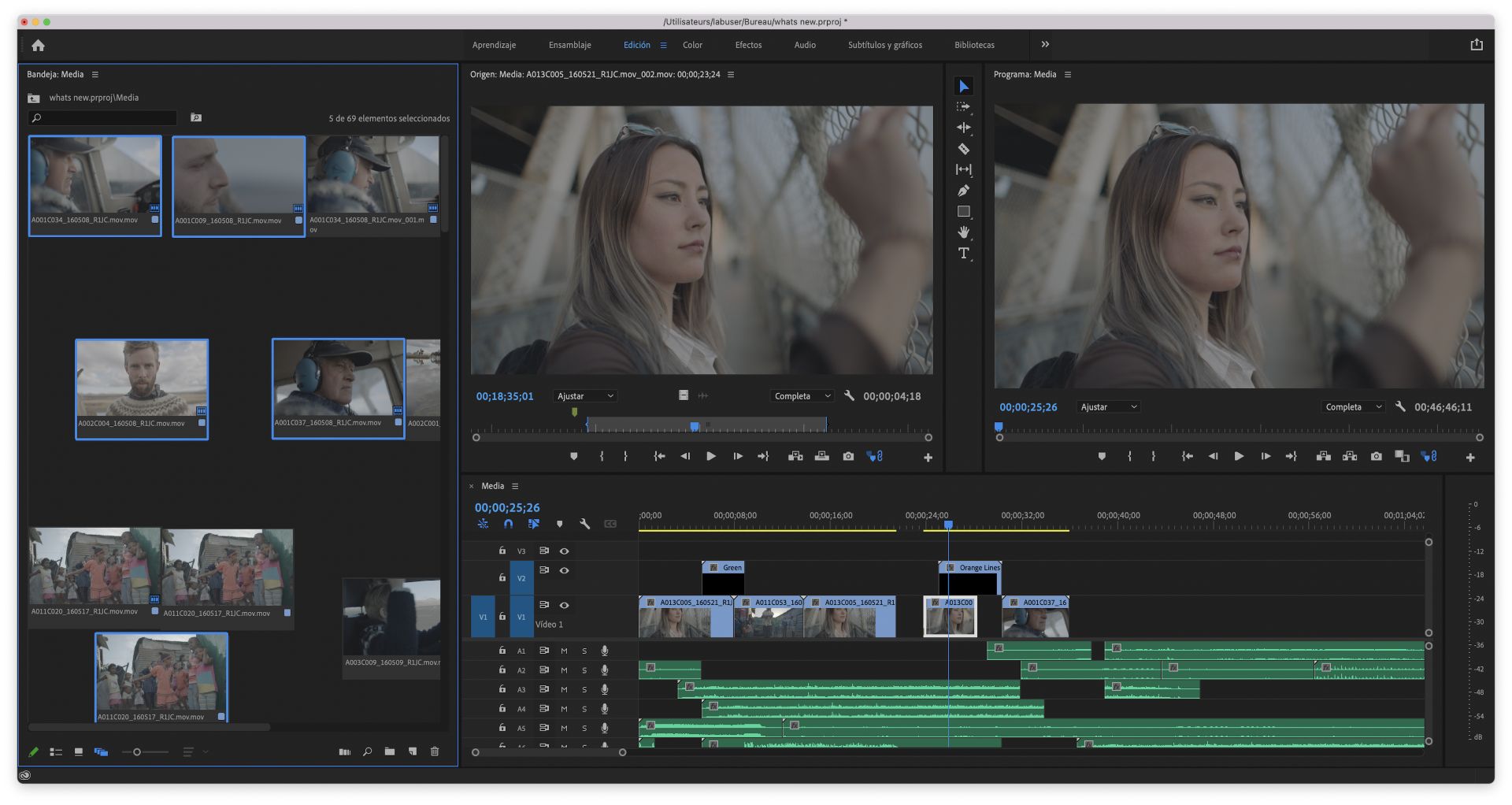The width and height of the screenshot is (1512, 805).
Task: Open Completa resolution dropdown in Program monitor
Action: coord(1352,407)
